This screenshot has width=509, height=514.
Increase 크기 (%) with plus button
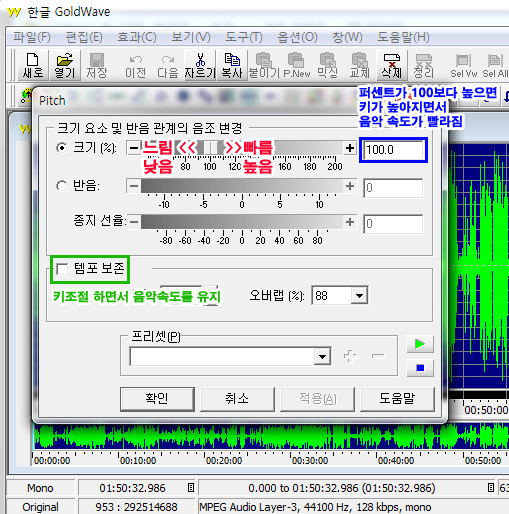click(350, 148)
